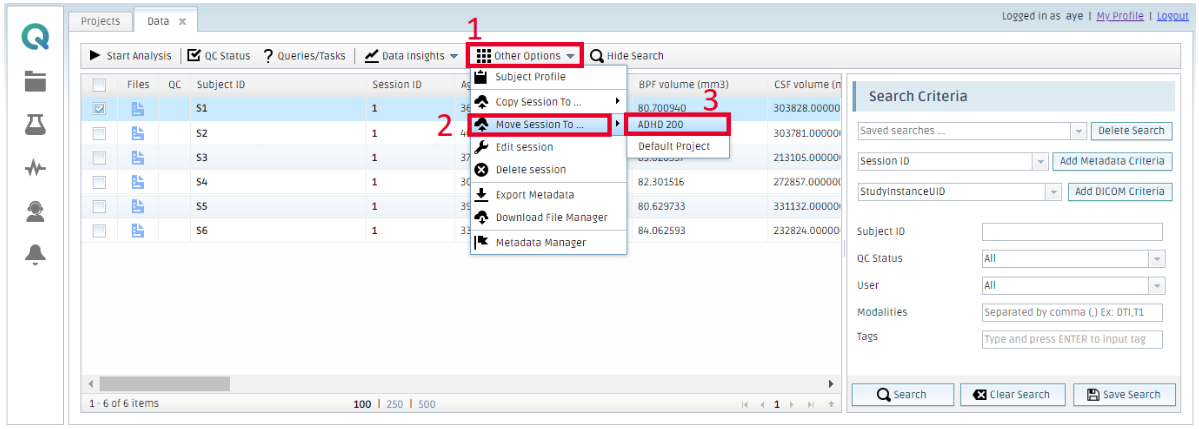Screen dimensions: 1199x429
Task: Open the QC Status dropdown in search criteria
Action: 1156,259
